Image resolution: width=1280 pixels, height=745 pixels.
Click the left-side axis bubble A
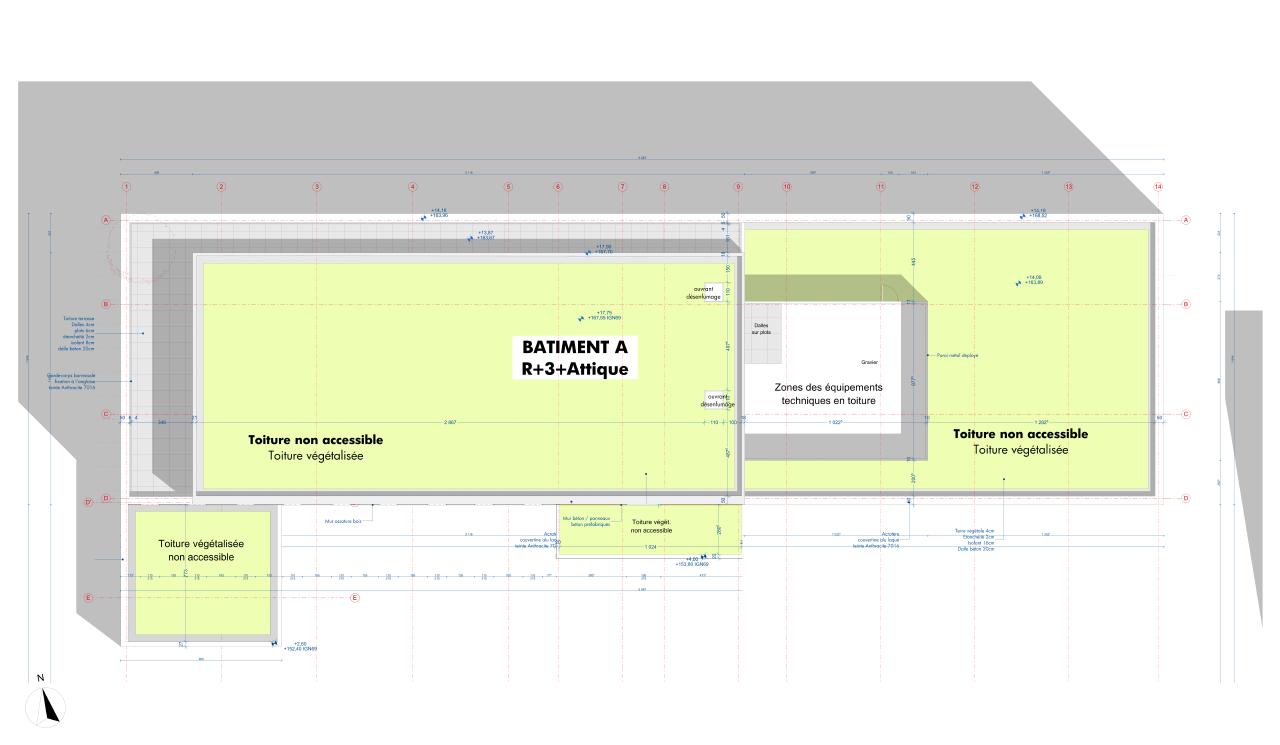(106, 220)
